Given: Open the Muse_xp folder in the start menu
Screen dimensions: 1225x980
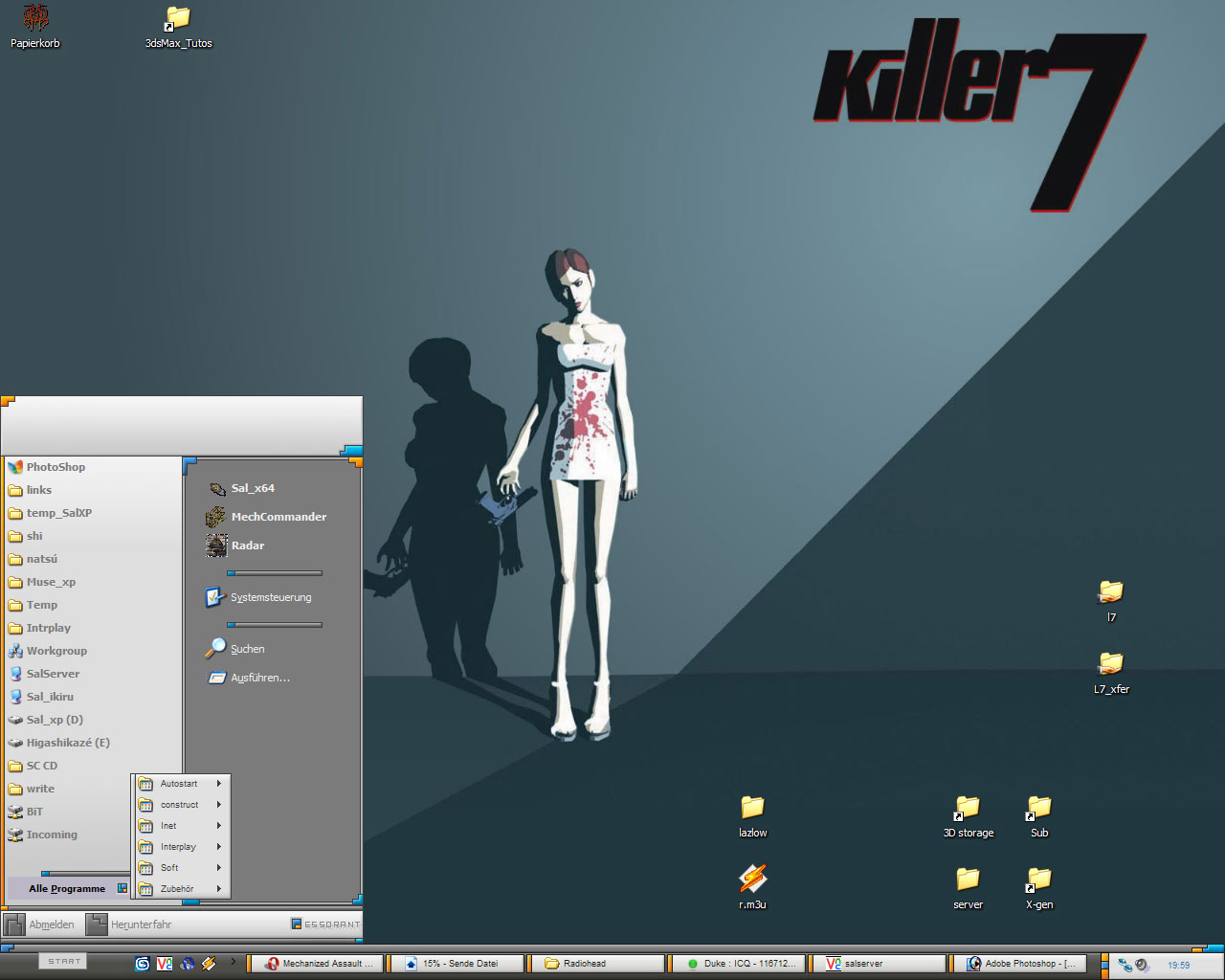Looking at the screenshot, I should [x=42, y=582].
